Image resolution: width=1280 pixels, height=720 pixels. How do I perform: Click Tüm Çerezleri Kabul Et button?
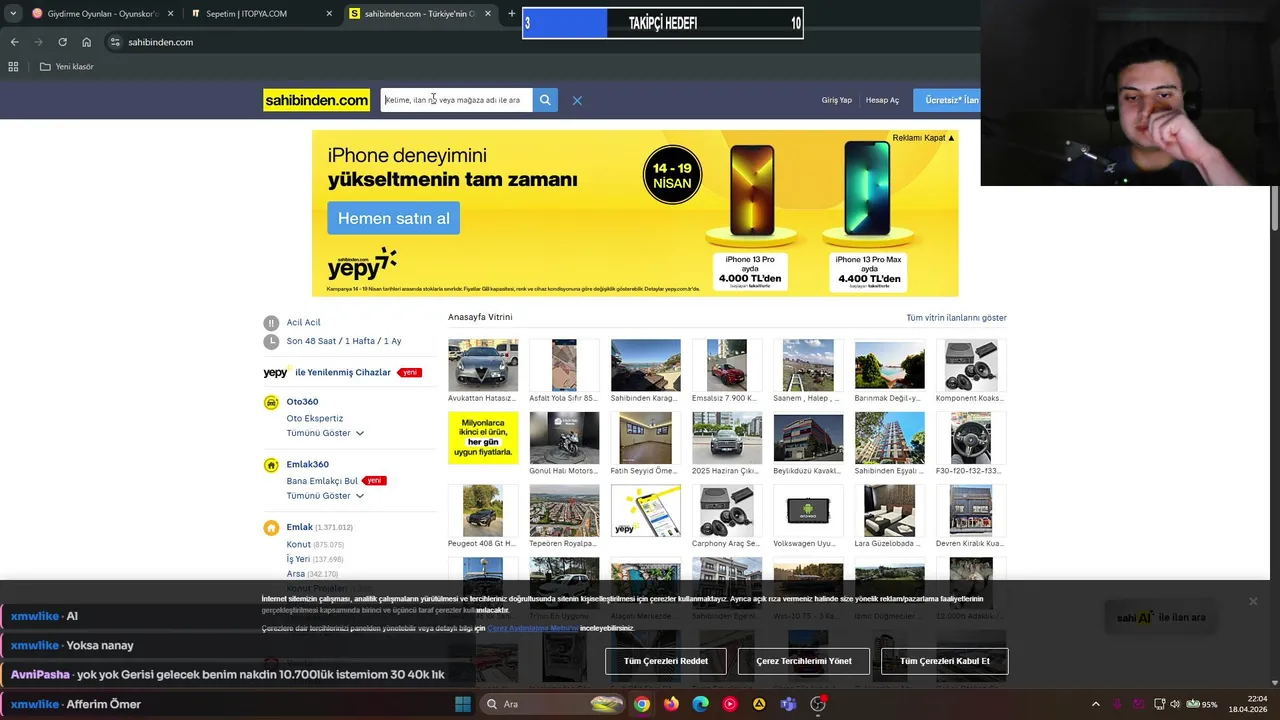[945, 661]
